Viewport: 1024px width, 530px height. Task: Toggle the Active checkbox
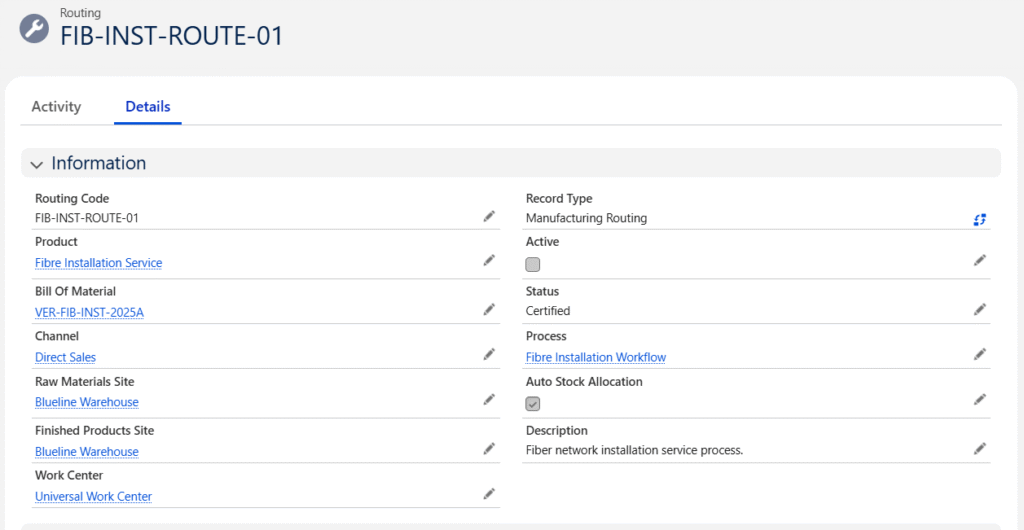(x=533, y=265)
